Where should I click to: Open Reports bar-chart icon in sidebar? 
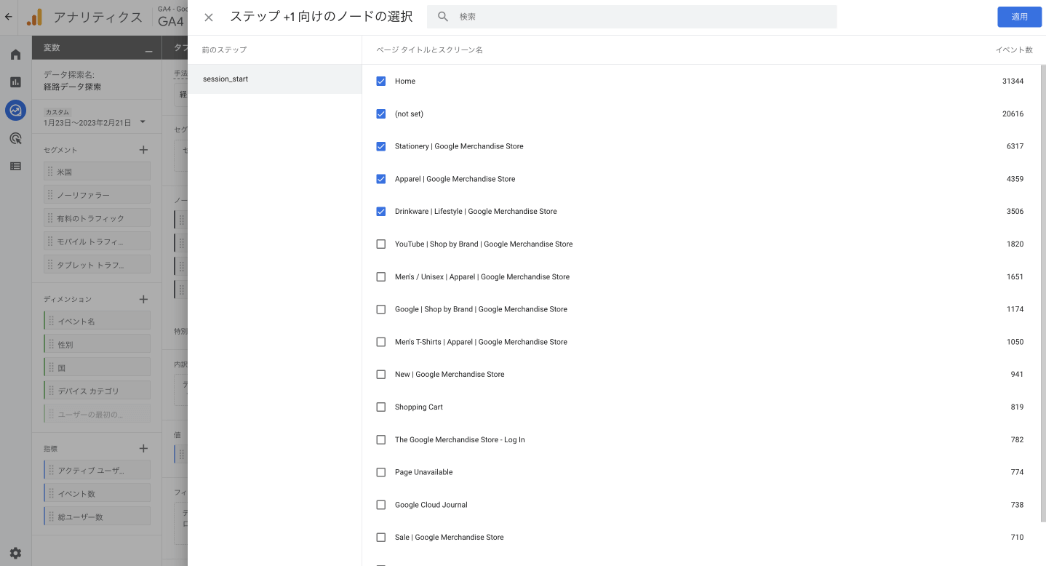(15, 82)
